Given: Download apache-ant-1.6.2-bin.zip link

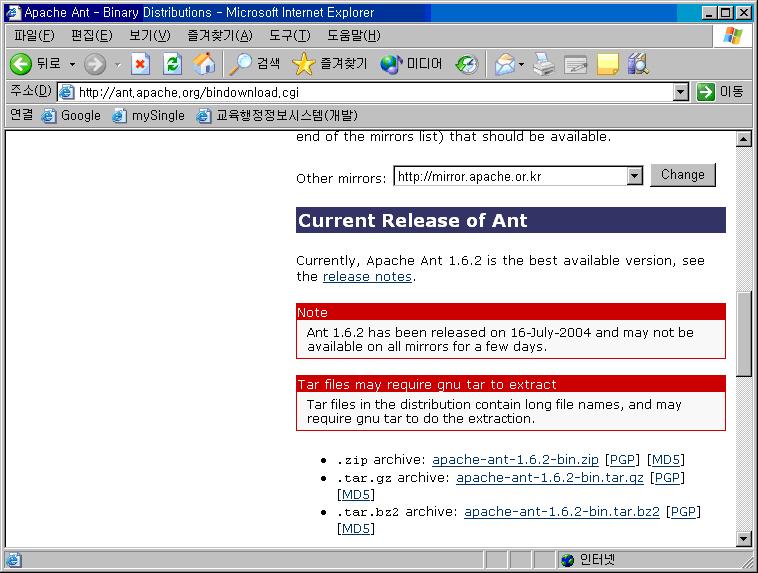Looking at the screenshot, I should [x=515, y=459].
